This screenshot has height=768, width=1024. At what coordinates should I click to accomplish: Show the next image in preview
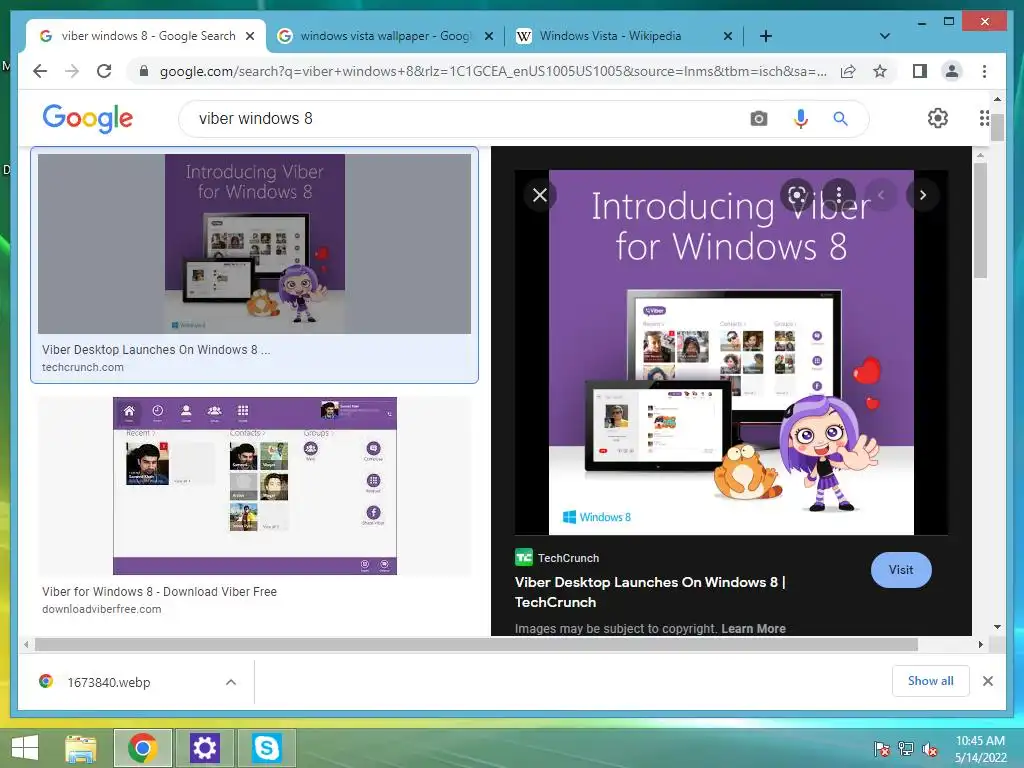pyautogui.click(x=923, y=195)
